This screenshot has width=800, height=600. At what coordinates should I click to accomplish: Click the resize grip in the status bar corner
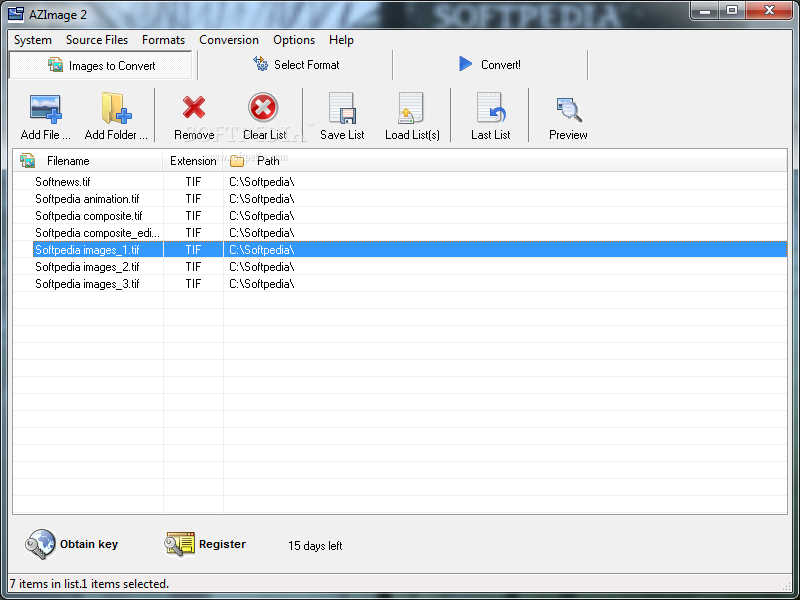coord(786,586)
